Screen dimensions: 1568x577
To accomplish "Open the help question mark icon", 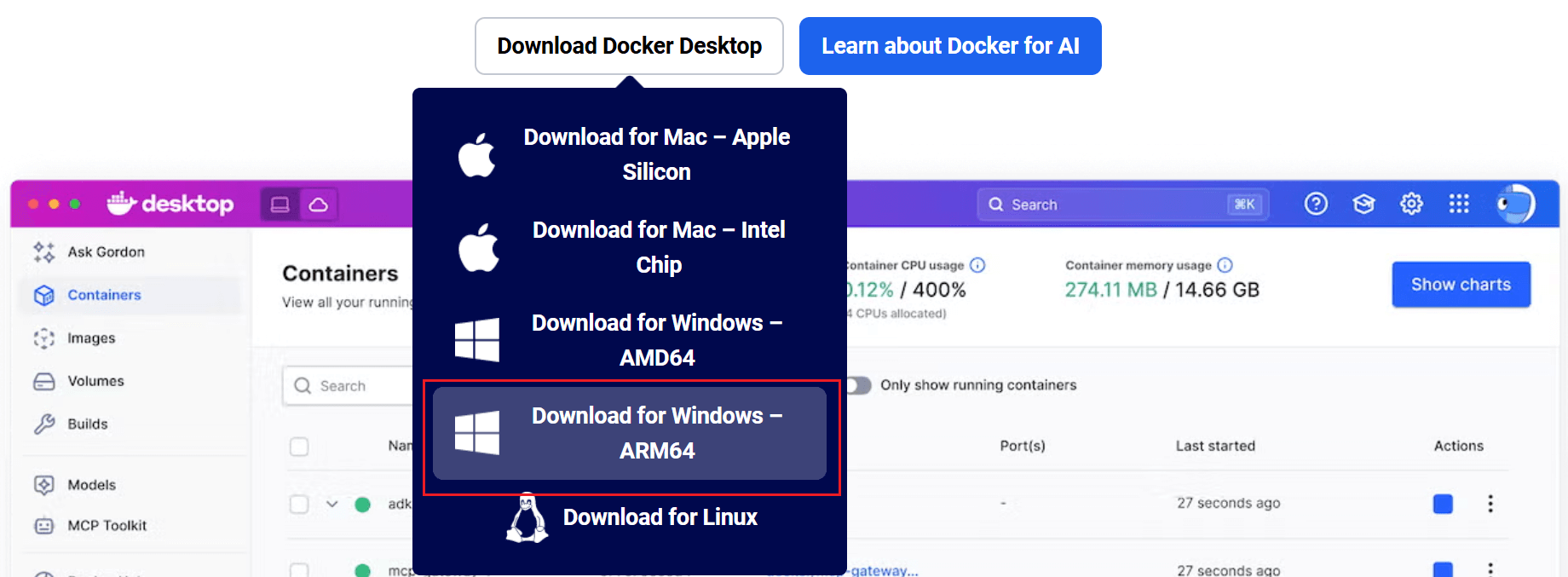I will [1316, 205].
